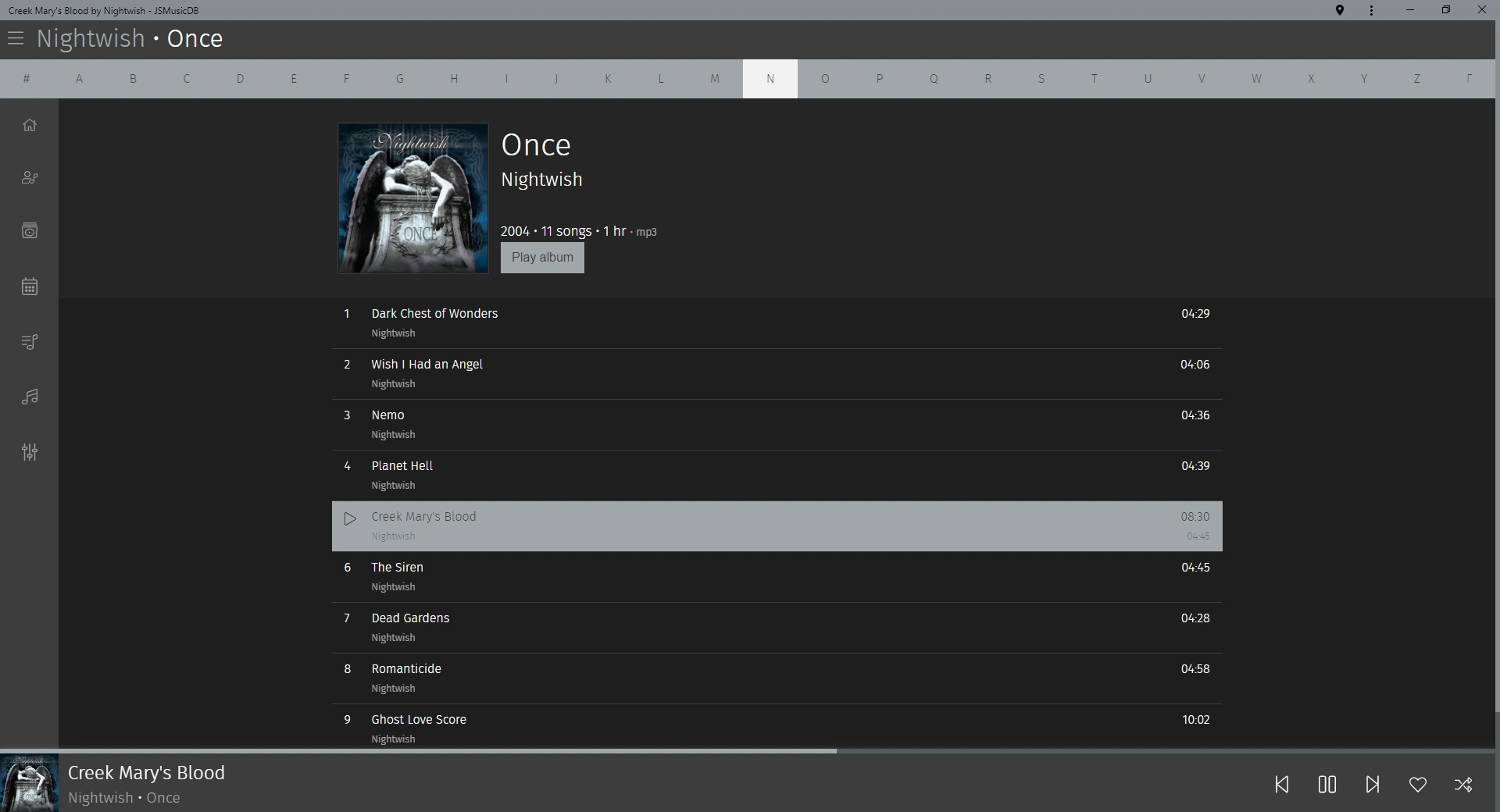Click the play icon on Creek Mary's Blood row

click(350, 518)
